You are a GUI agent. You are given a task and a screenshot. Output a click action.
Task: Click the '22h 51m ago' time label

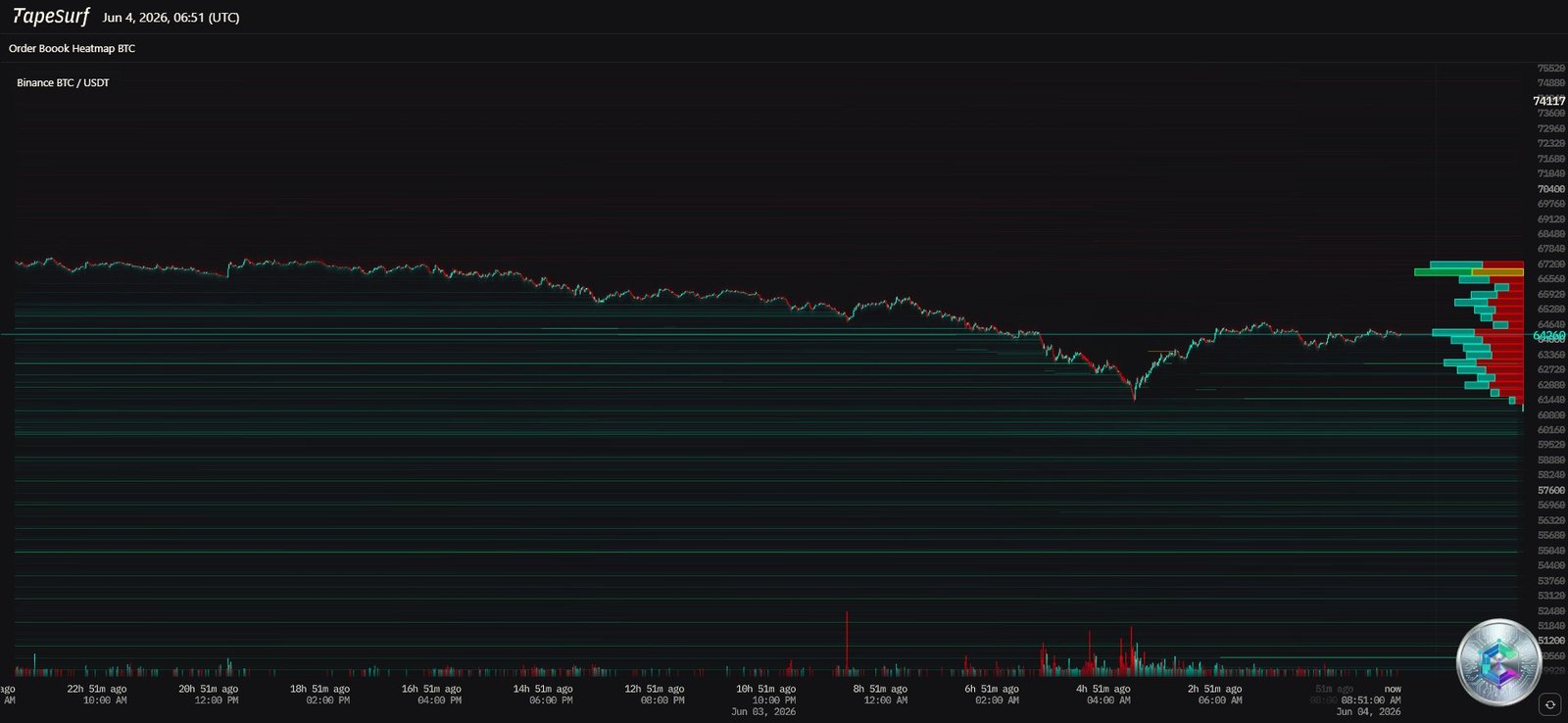(x=97, y=689)
